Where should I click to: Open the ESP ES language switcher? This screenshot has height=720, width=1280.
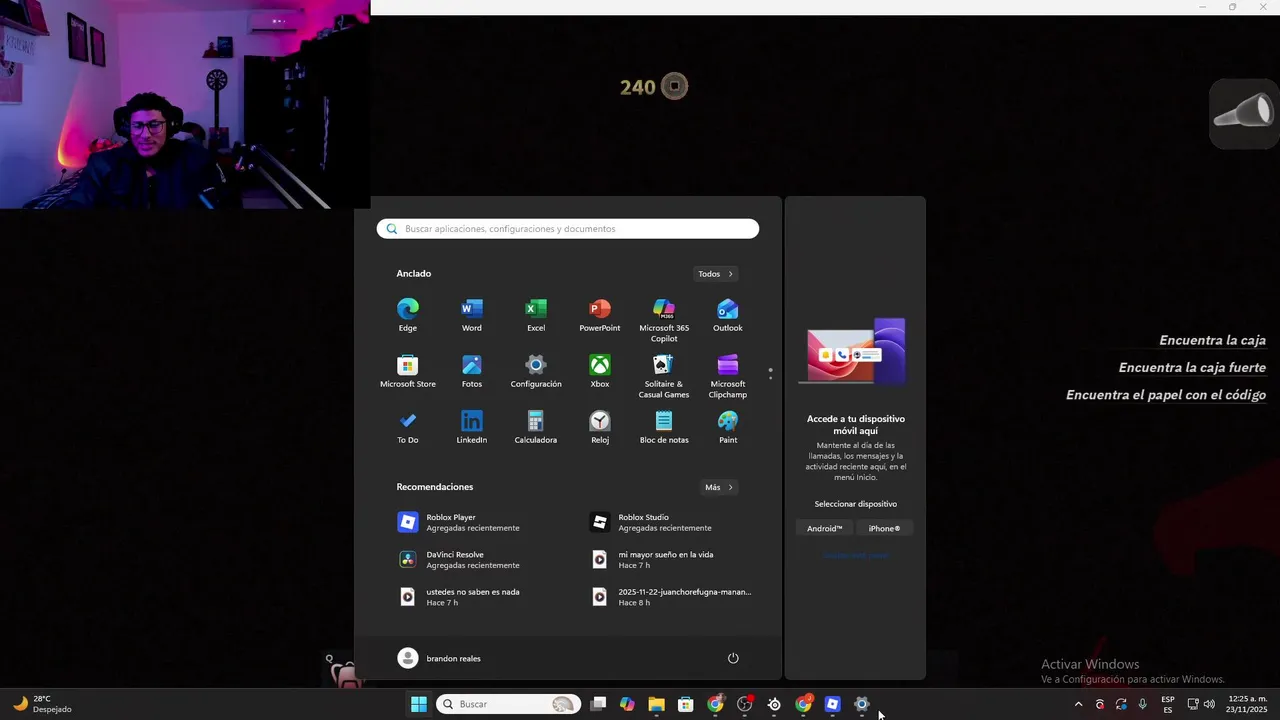tap(1168, 704)
